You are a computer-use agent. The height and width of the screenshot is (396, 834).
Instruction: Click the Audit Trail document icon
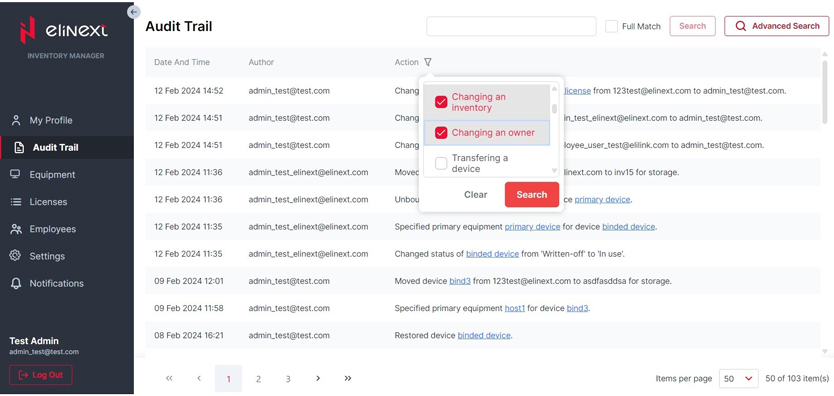19,147
